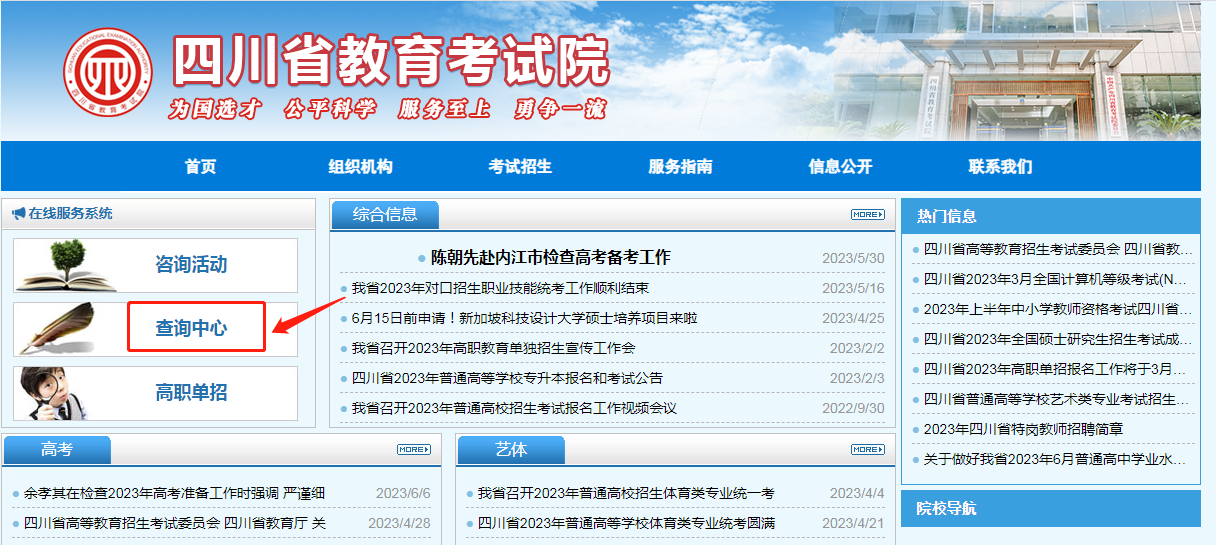The width and height of the screenshot is (1216, 545).
Task: Open 组织机构 navigation menu
Action: [360, 166]
